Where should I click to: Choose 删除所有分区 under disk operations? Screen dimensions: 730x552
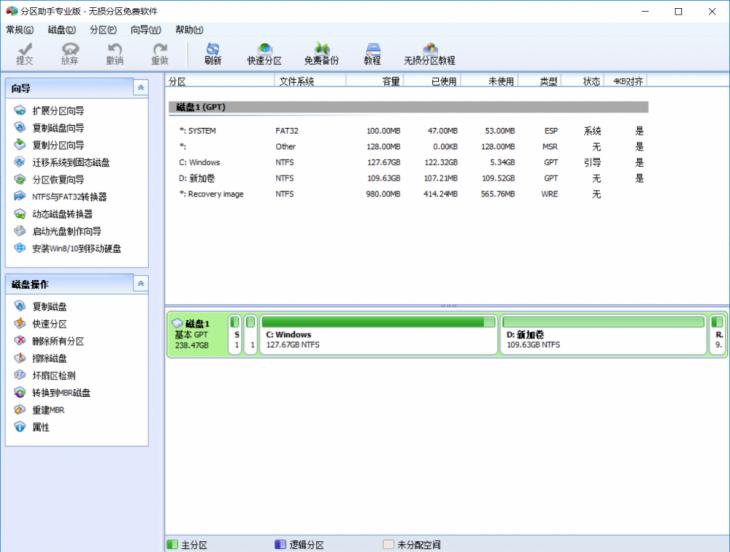pos(49,341)
